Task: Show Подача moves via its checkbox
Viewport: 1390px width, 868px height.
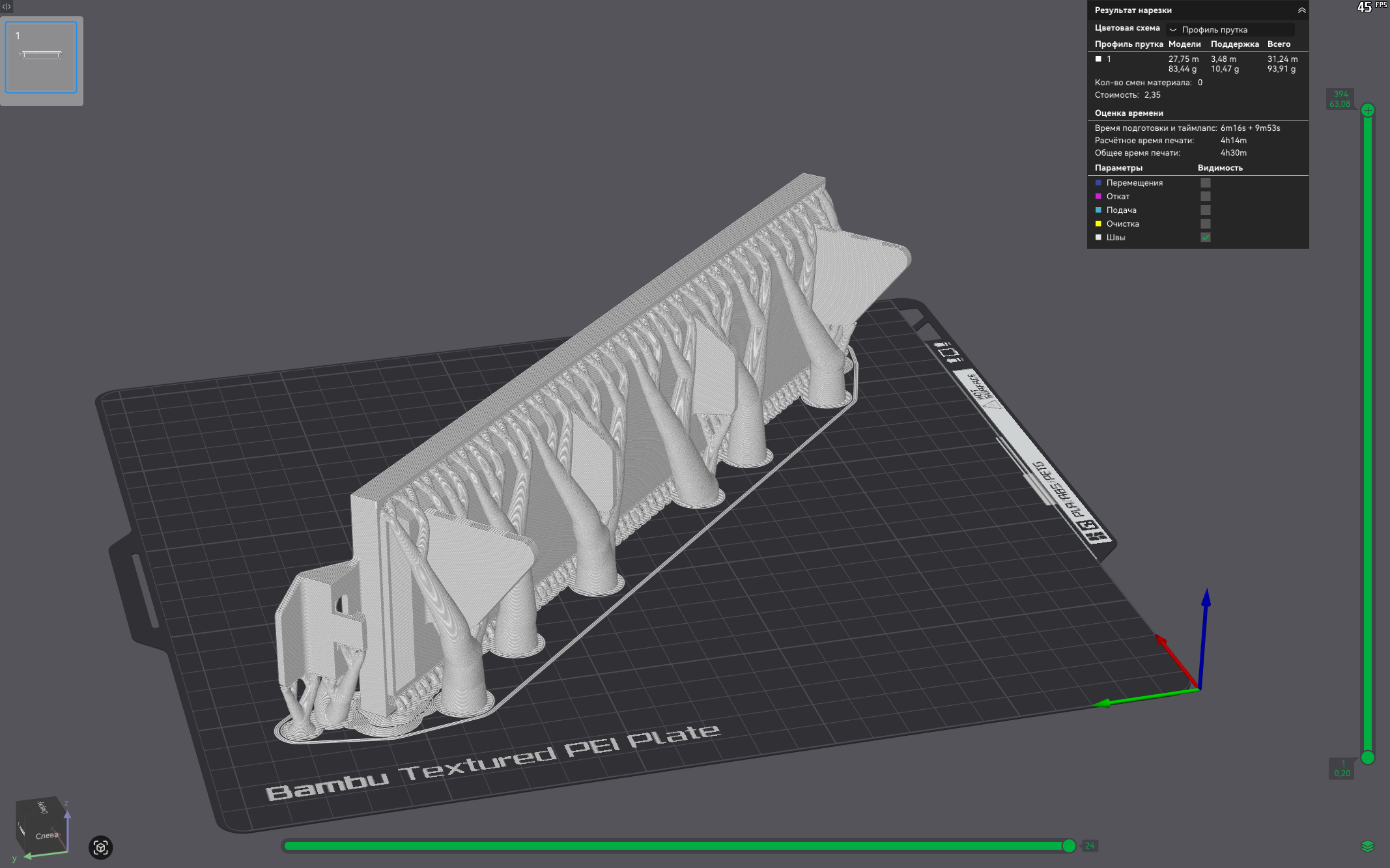Action: 1206,210
